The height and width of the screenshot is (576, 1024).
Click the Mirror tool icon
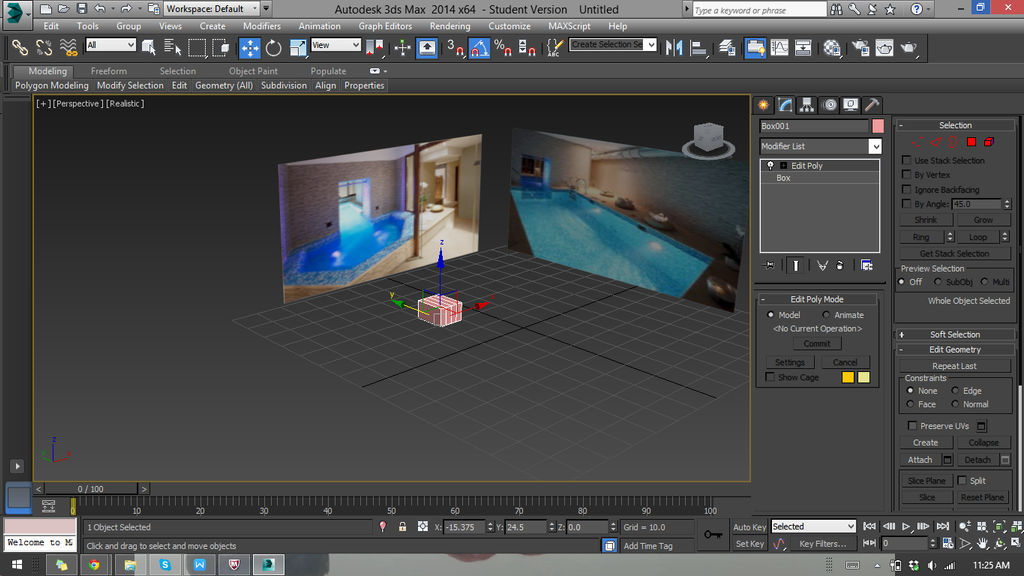(673, 48)
